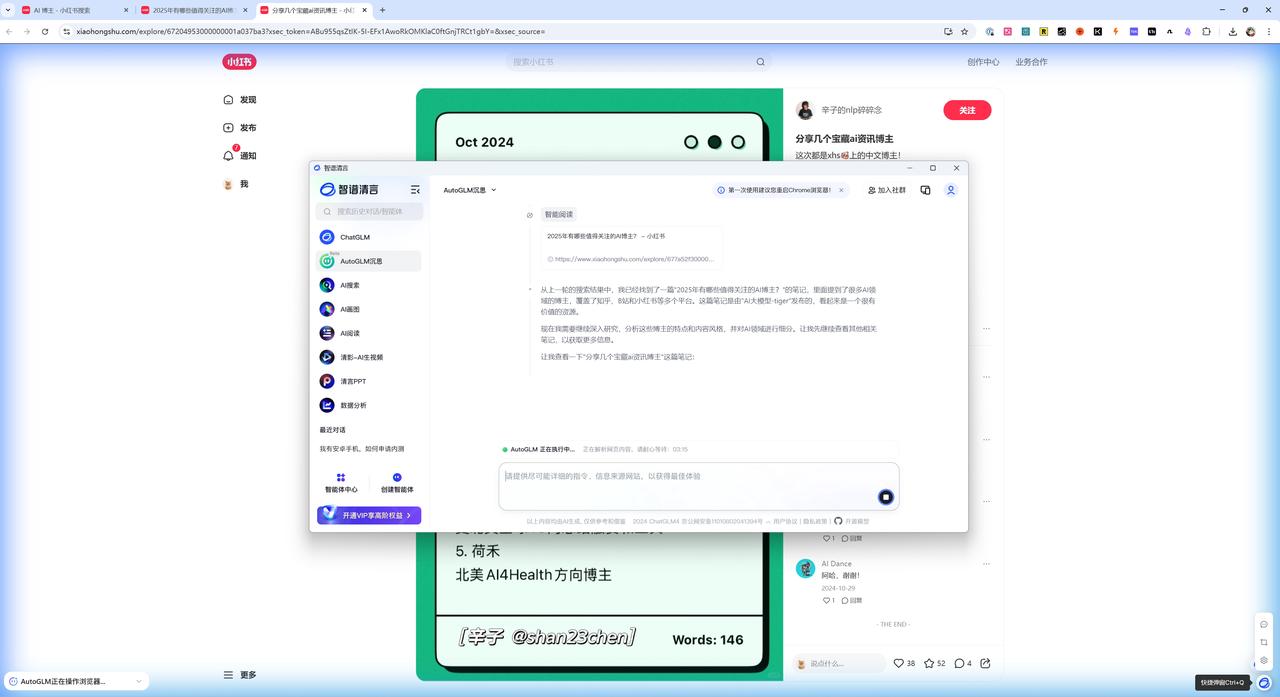Image resolution: width=1280 pixels, height=697 pixels.
Task: Click 开通VIP享高阶权益 button
Action: tap(369, 515)
